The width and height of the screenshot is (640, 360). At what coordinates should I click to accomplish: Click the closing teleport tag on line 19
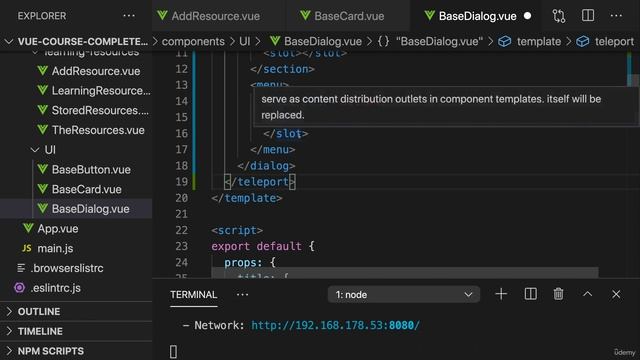tap(260, 182)
